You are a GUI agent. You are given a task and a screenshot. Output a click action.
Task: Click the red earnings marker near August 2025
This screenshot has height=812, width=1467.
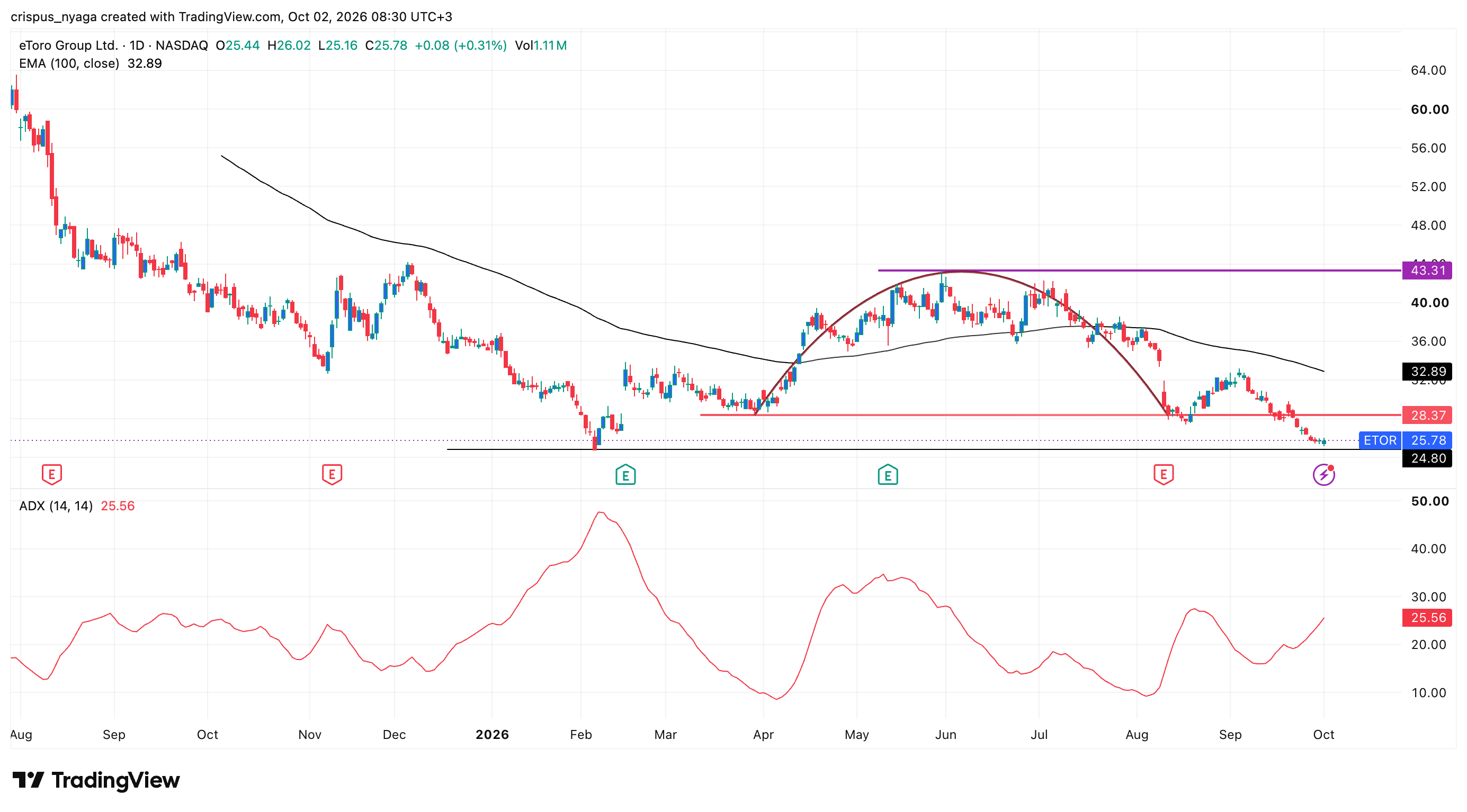coord(52,474)
